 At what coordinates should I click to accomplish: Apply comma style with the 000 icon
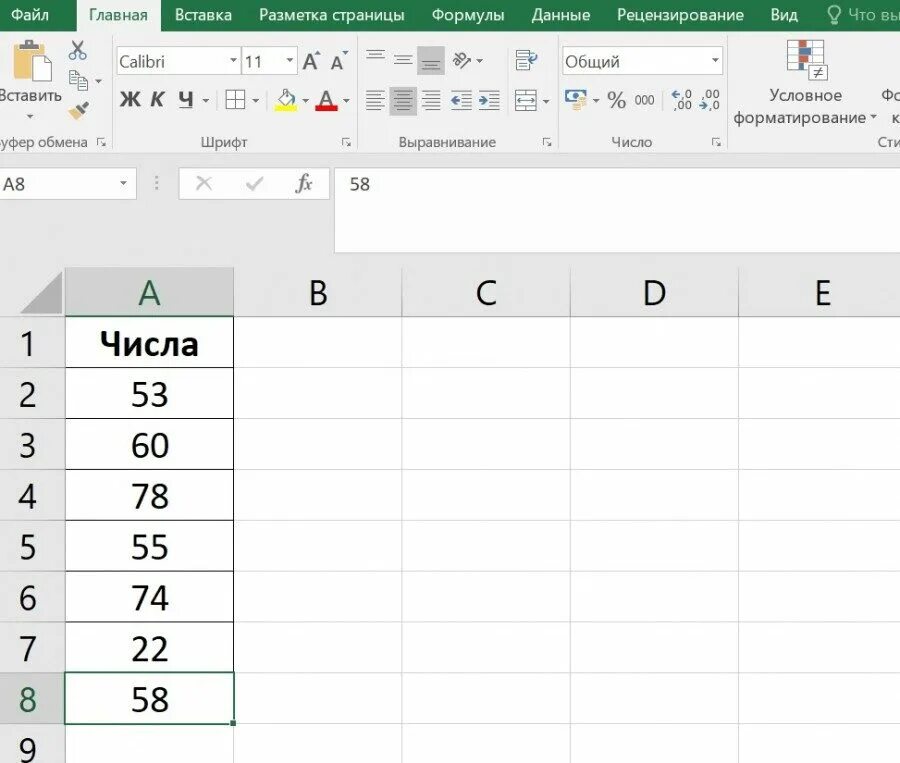coord(645,100)
